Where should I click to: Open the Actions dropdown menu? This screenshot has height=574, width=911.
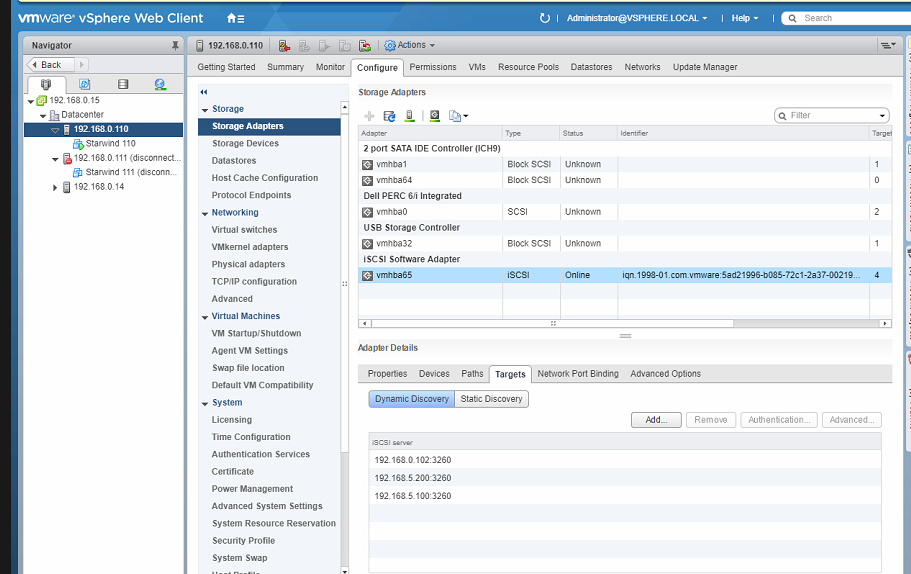pos(410,45)
